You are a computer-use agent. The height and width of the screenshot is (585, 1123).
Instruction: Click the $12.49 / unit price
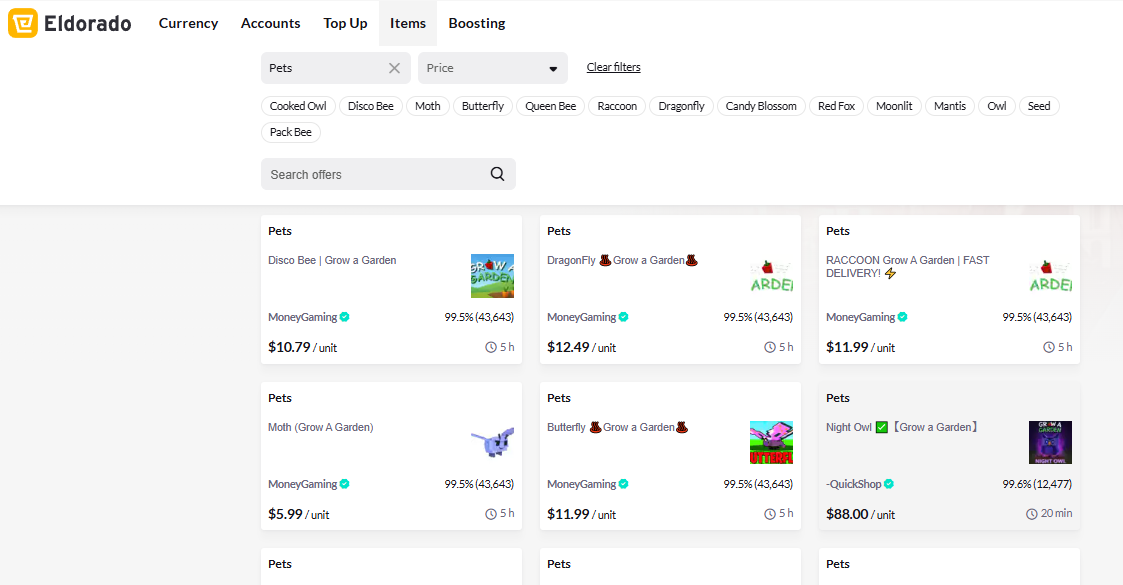[582, 347]
